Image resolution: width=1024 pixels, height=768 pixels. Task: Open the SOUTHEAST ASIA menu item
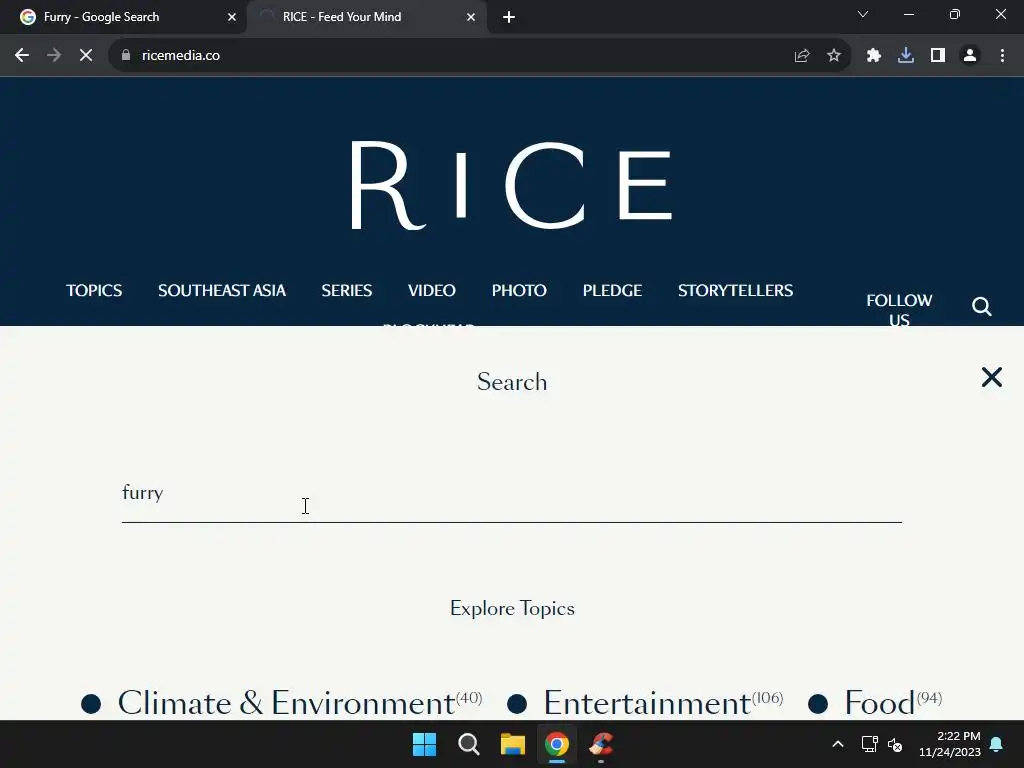point(222,291)
